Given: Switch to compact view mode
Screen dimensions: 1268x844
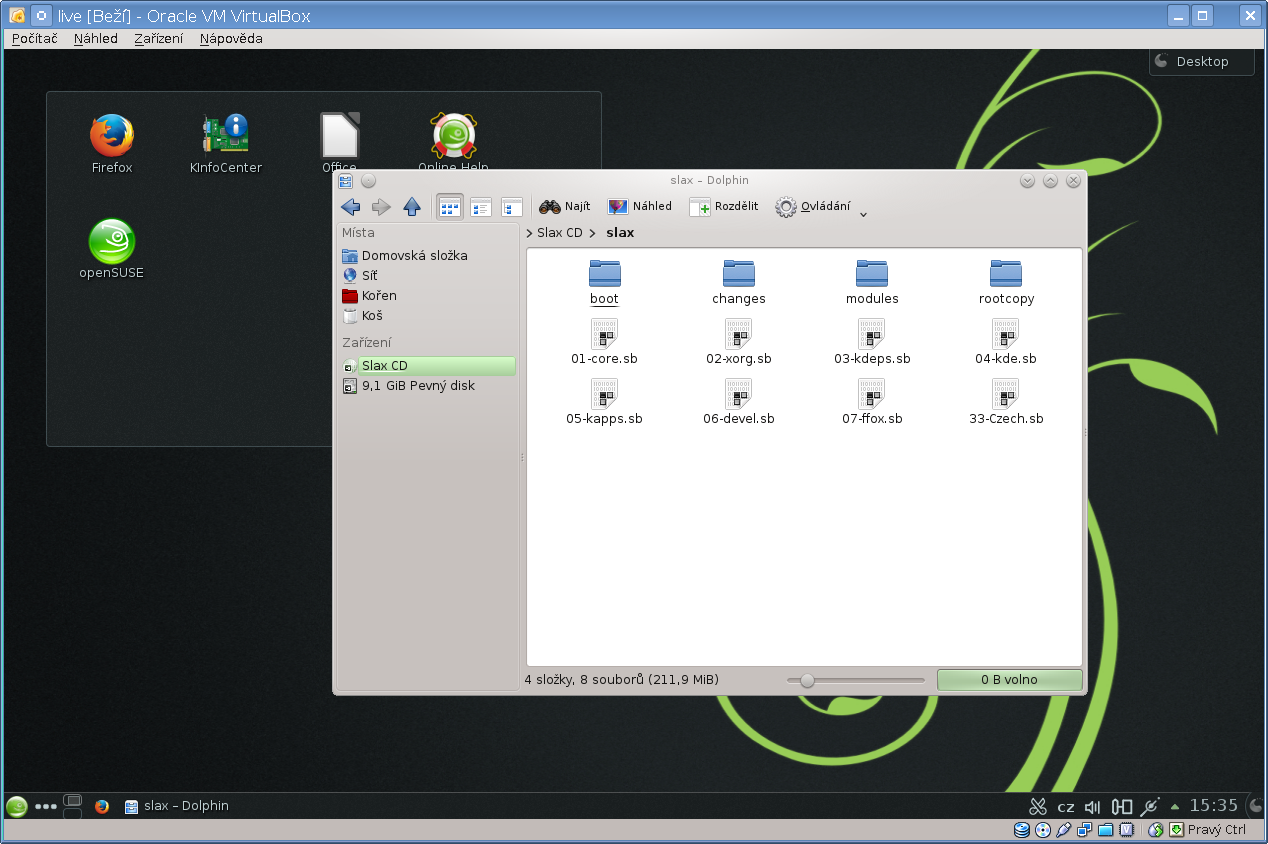Looking at the screenshot, I should click(481, 207).
